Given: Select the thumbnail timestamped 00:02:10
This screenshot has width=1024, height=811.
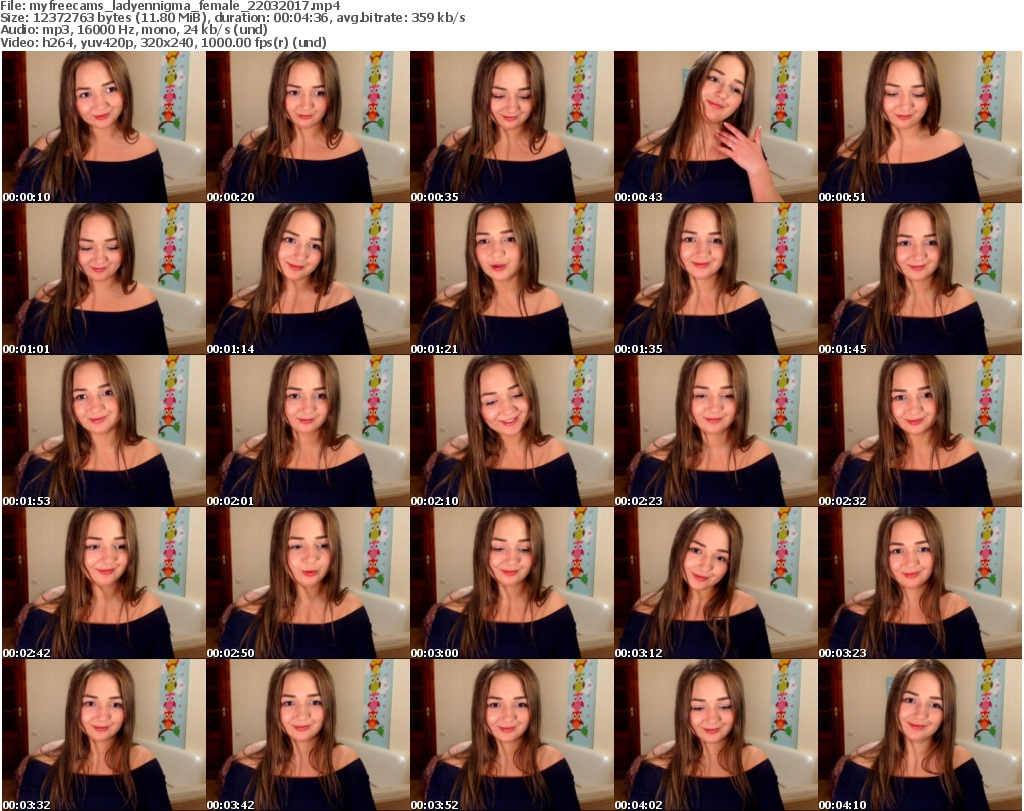Looking at the screenshot, I should point(511,431).
